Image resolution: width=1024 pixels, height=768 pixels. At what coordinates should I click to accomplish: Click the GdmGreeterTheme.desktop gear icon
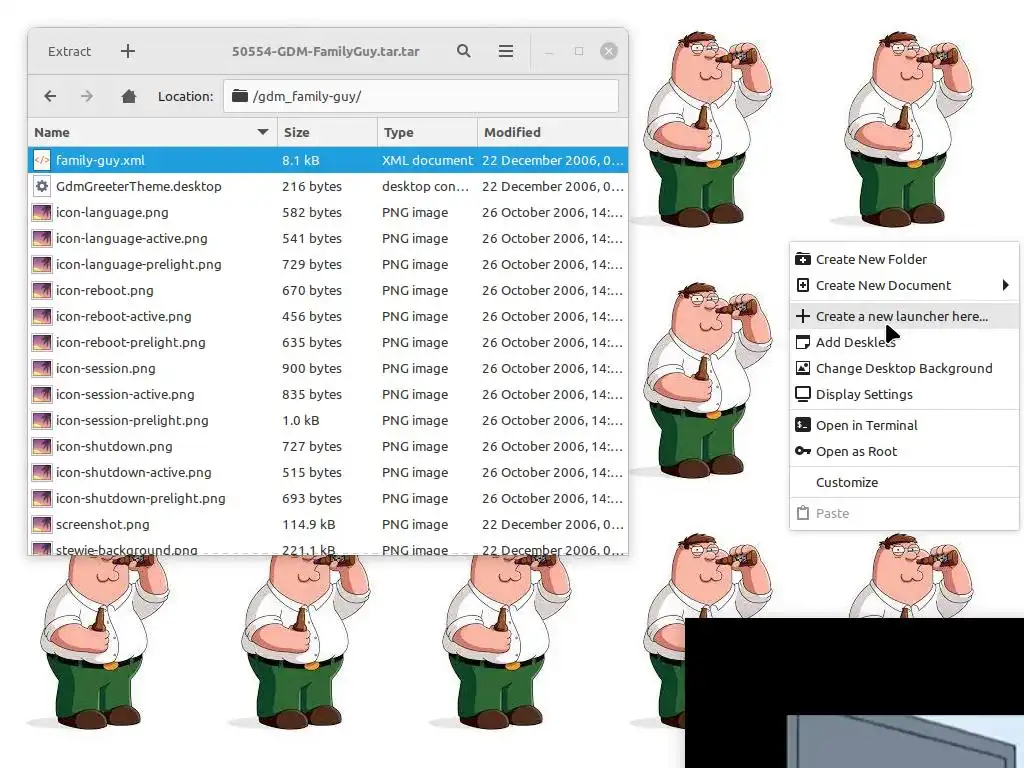coord(42,186)
